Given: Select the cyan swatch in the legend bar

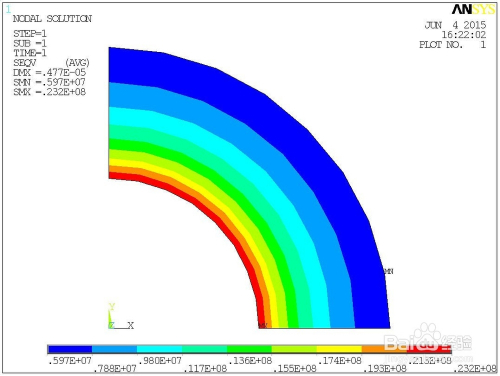Looking at the screenshot, I should (x=159, y=349).
